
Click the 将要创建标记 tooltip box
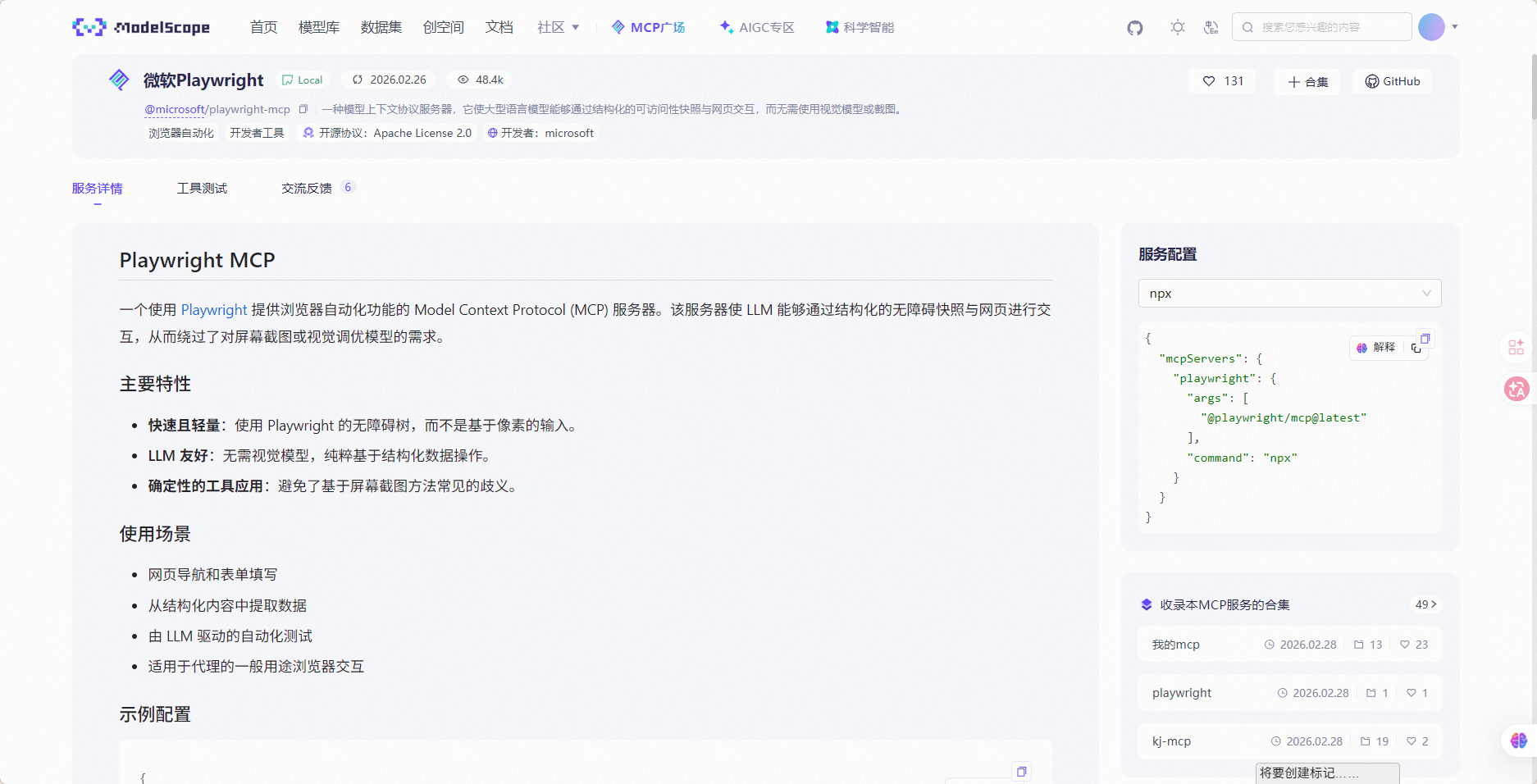[1328, 773]
